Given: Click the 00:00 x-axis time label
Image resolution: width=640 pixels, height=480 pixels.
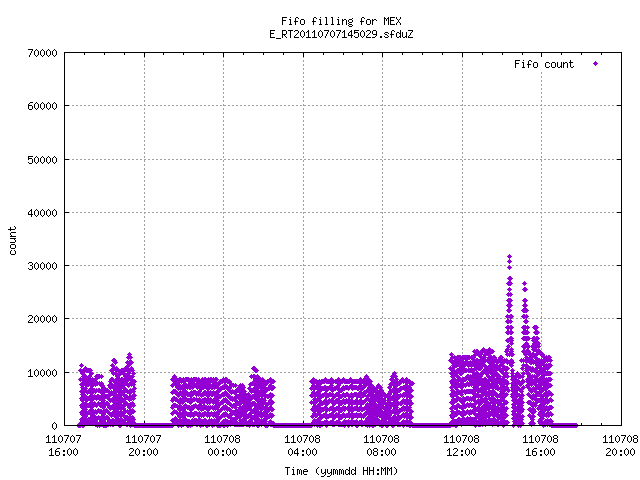Looking at the screenshot, I should point(222,452).
